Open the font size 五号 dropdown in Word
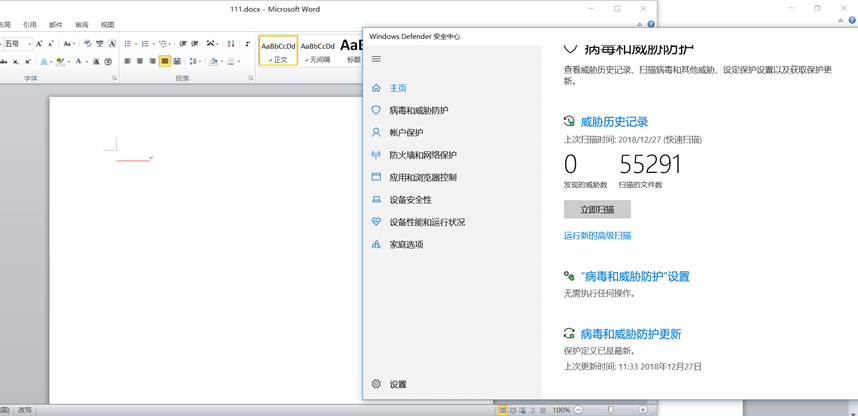858x416 pixels. 30,44
